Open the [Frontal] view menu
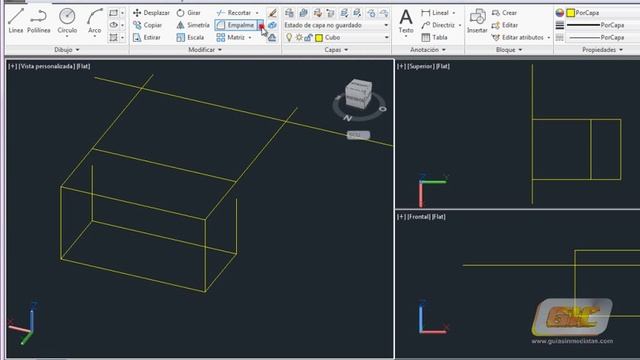 pyautogui.click(x=418, y=217)
